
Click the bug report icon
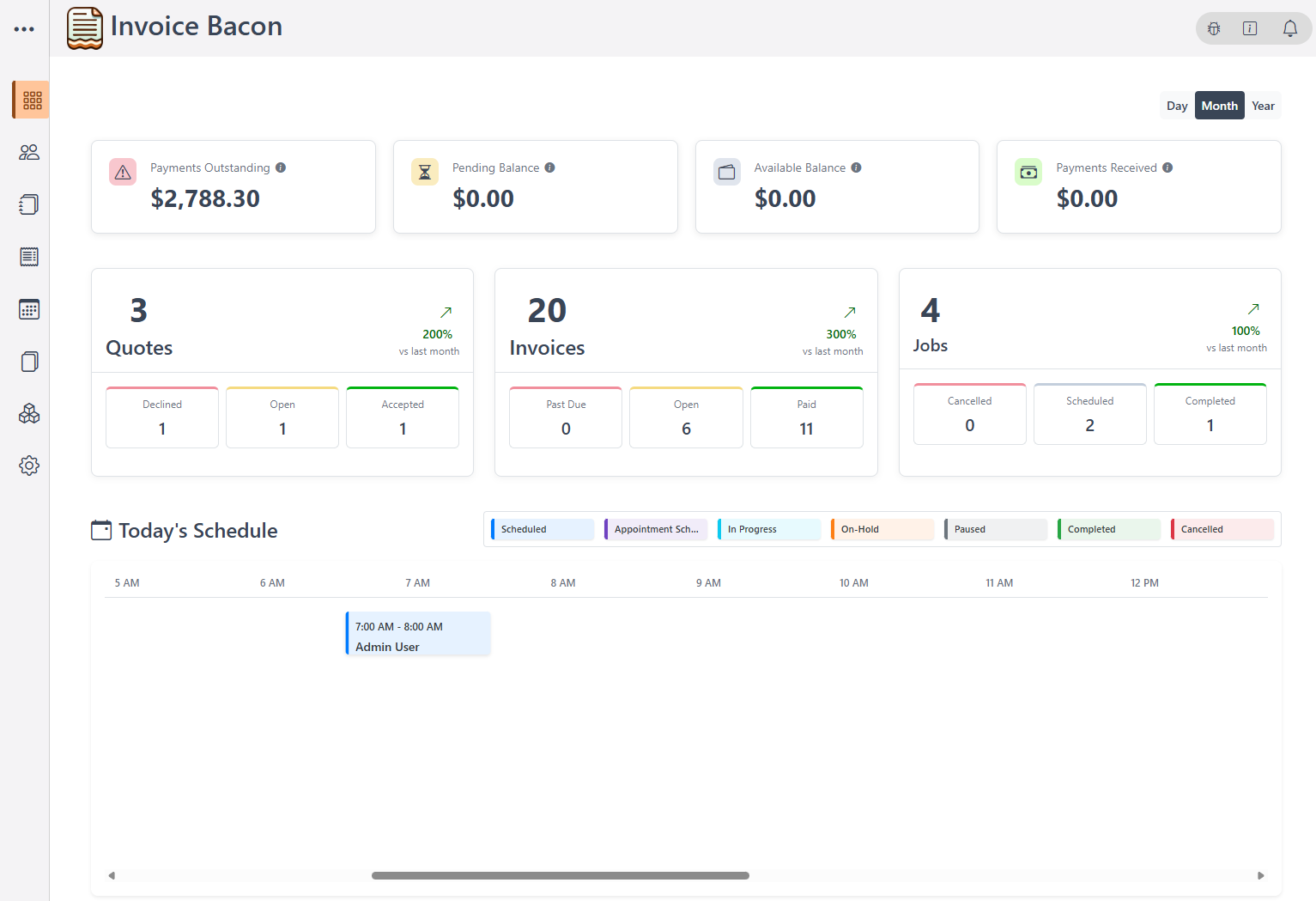tap(1214, 28)
